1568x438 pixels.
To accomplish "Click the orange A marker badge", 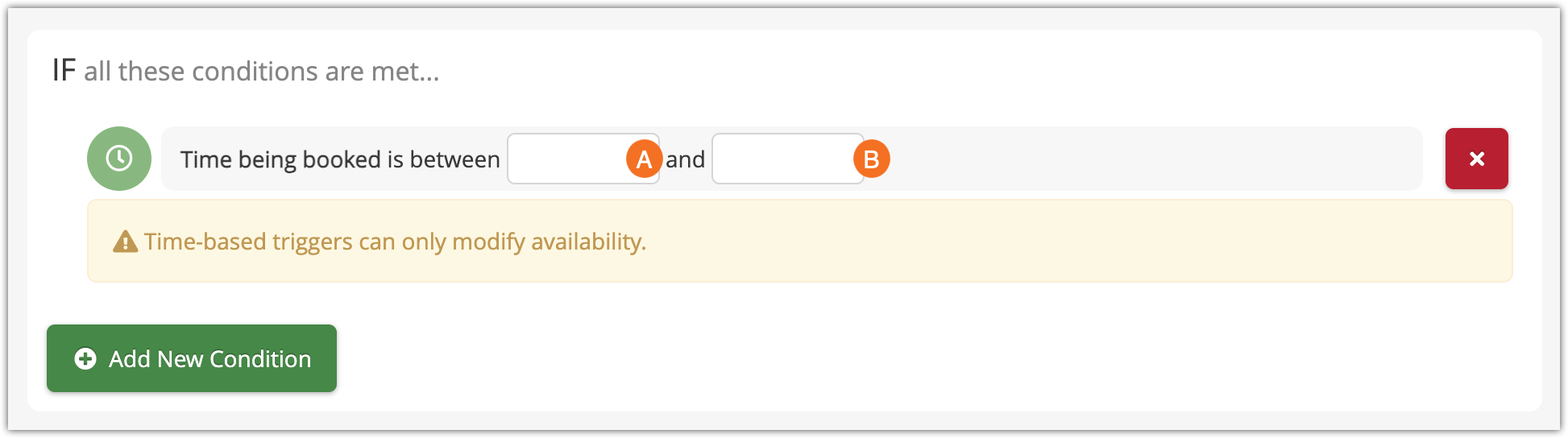I will (x=644, y=159).
